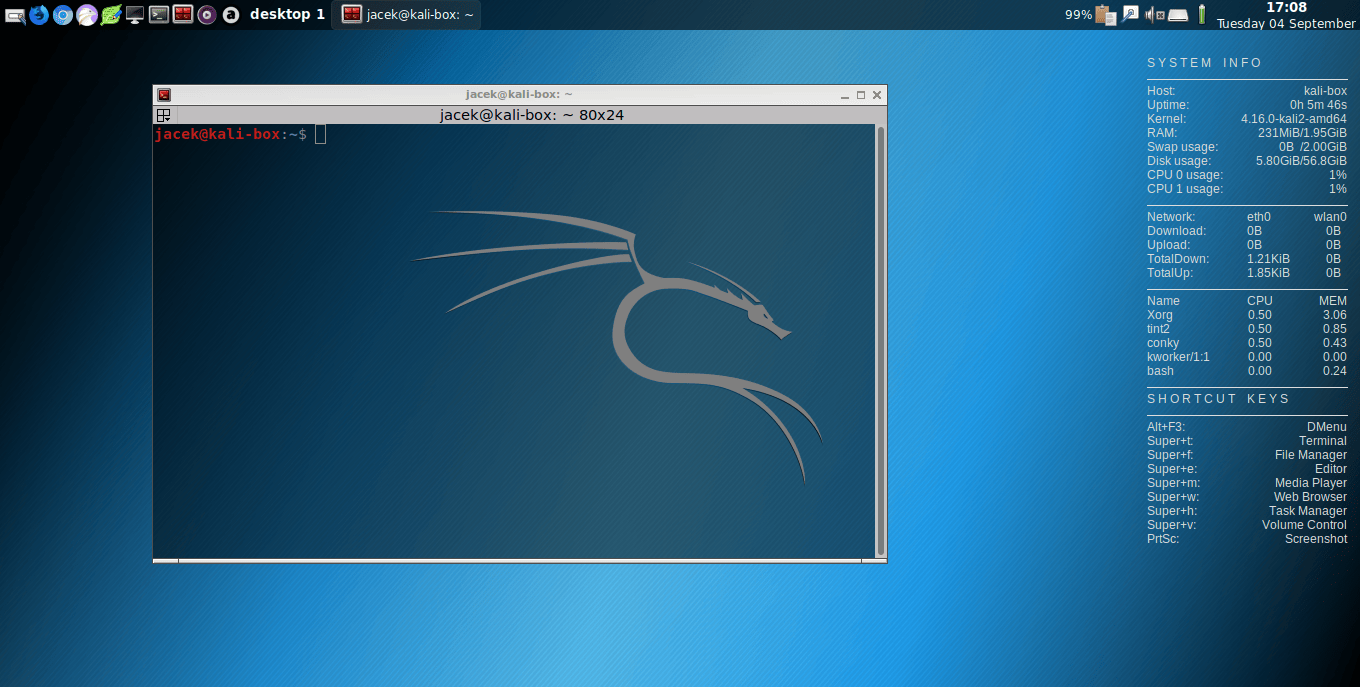
Task: Click the white bird launcher icon
Action: pos(87,15)
